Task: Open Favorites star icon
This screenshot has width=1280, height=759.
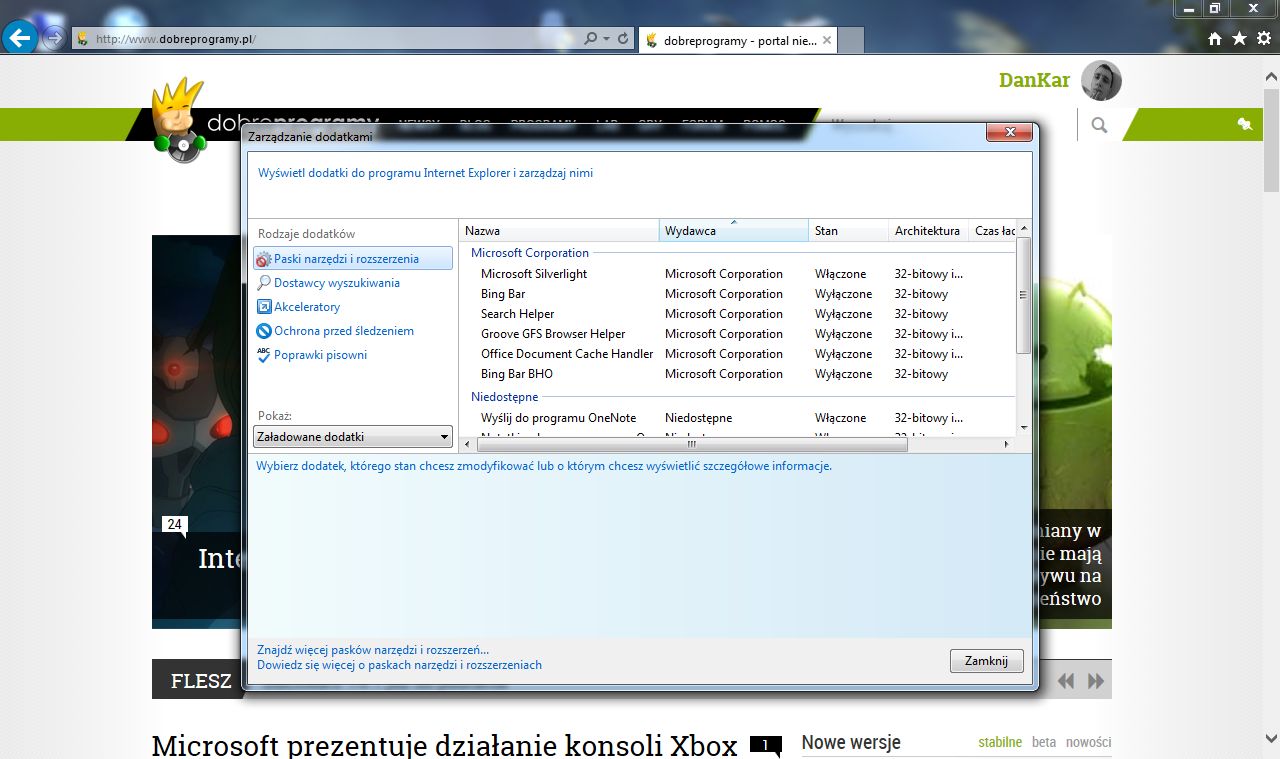Action: [1239, 38]
